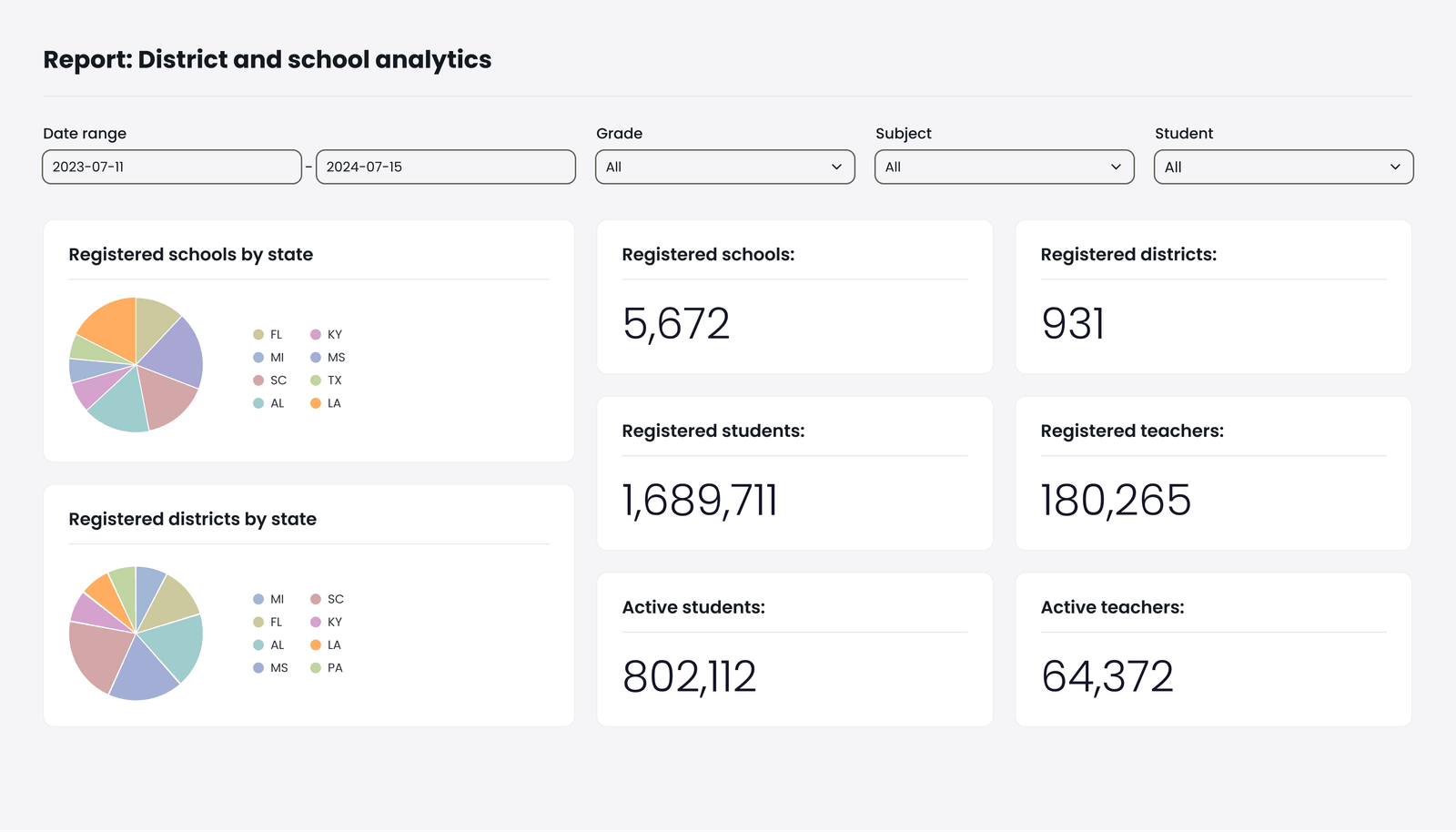The image size is (1456, 832).
Task: Click the end date field showing 2024-07-15
Action: tap(445, 167)
